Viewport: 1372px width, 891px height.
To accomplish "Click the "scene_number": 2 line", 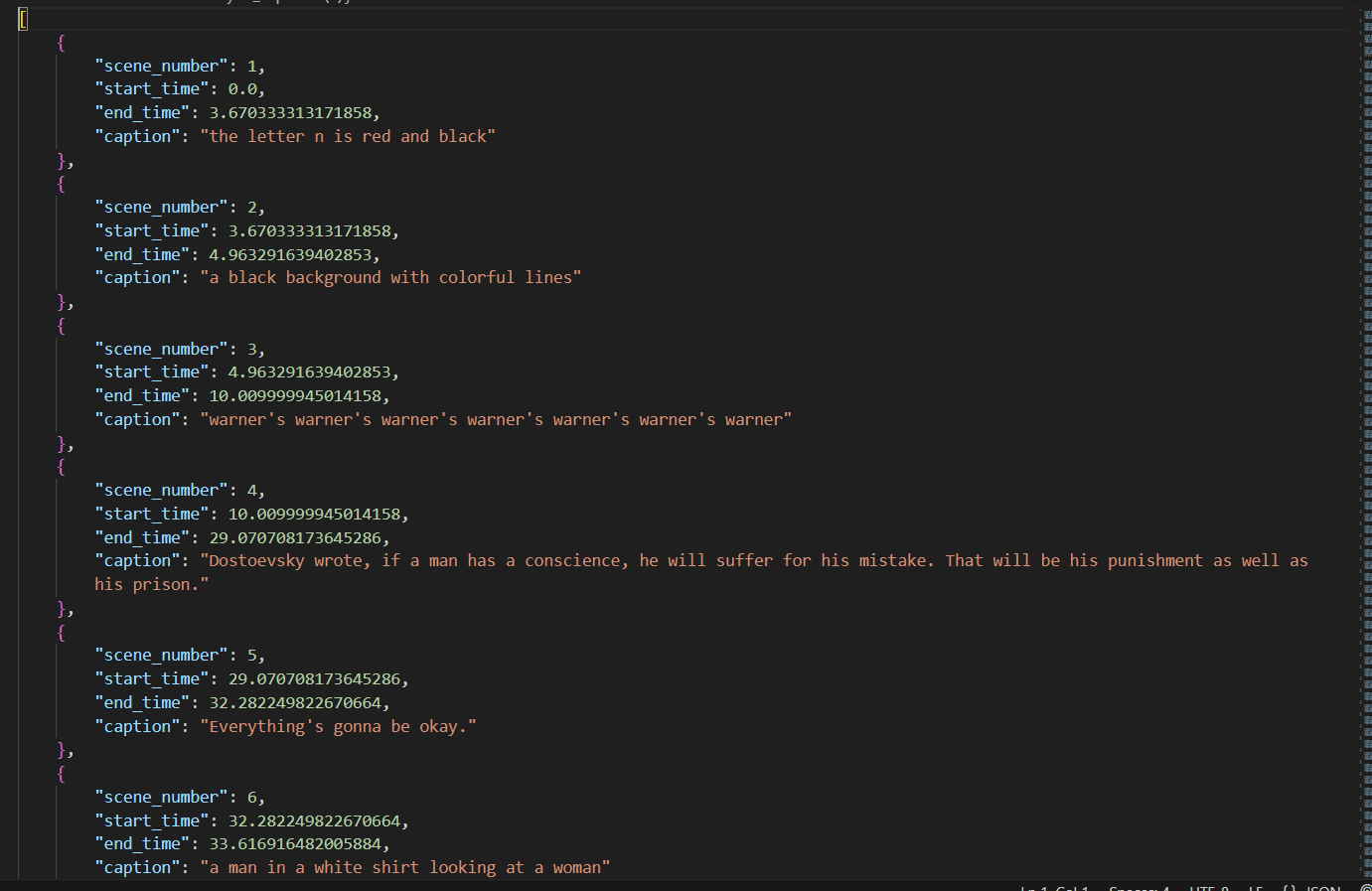I will (180, 207).
